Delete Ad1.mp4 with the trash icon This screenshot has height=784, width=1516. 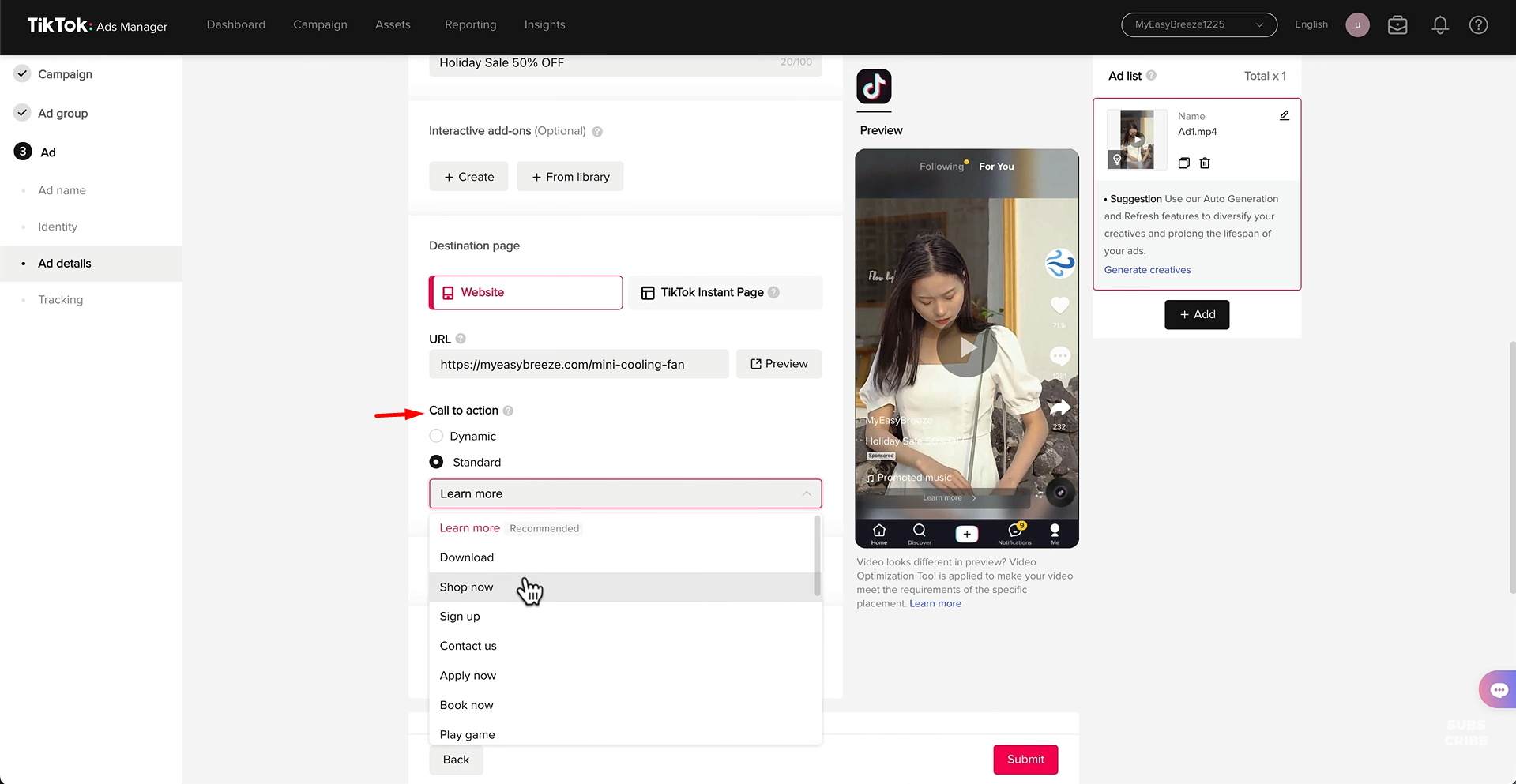(1205, 163)
